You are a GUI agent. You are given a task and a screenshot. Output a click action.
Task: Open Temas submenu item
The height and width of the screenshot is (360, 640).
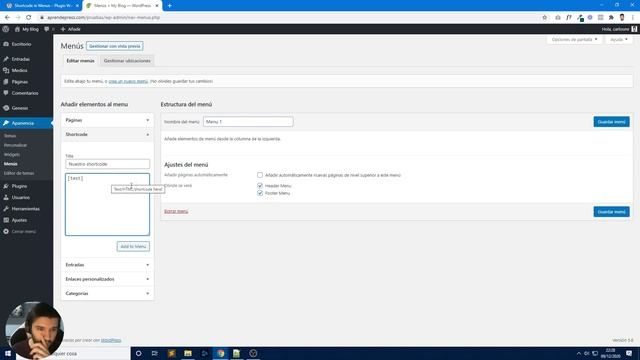click(x=10, y=136)
